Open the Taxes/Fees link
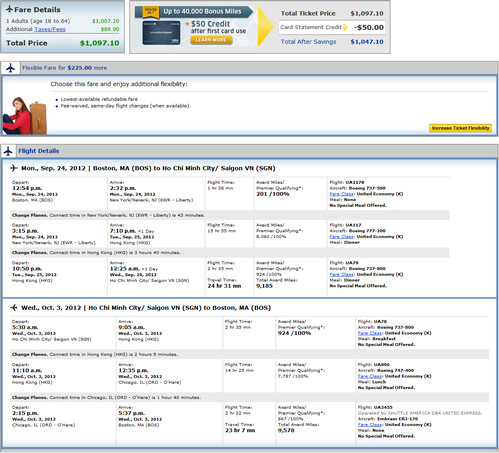 pos(50,29)
